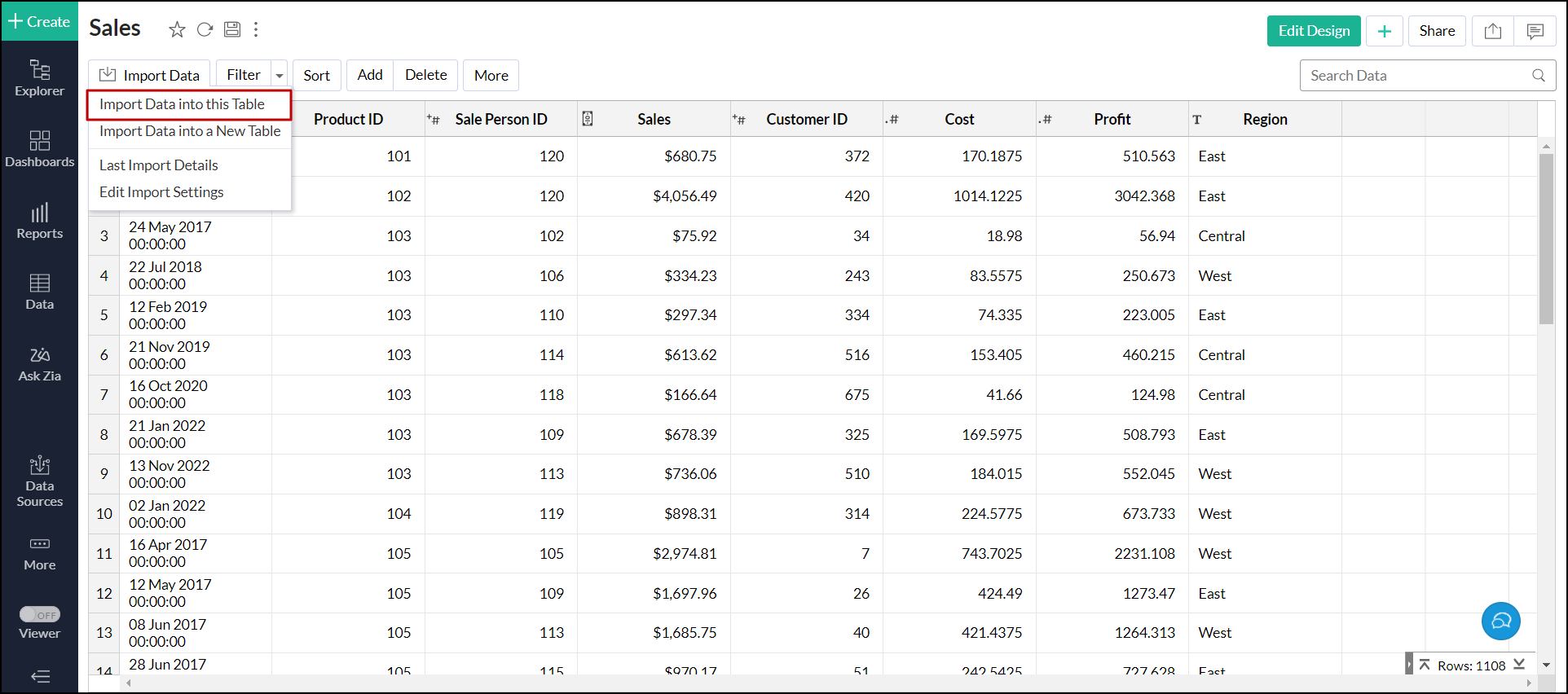Mark Sales table as favorite star
The width and height of the screenshot is (1568, 694).
[177, 30]
